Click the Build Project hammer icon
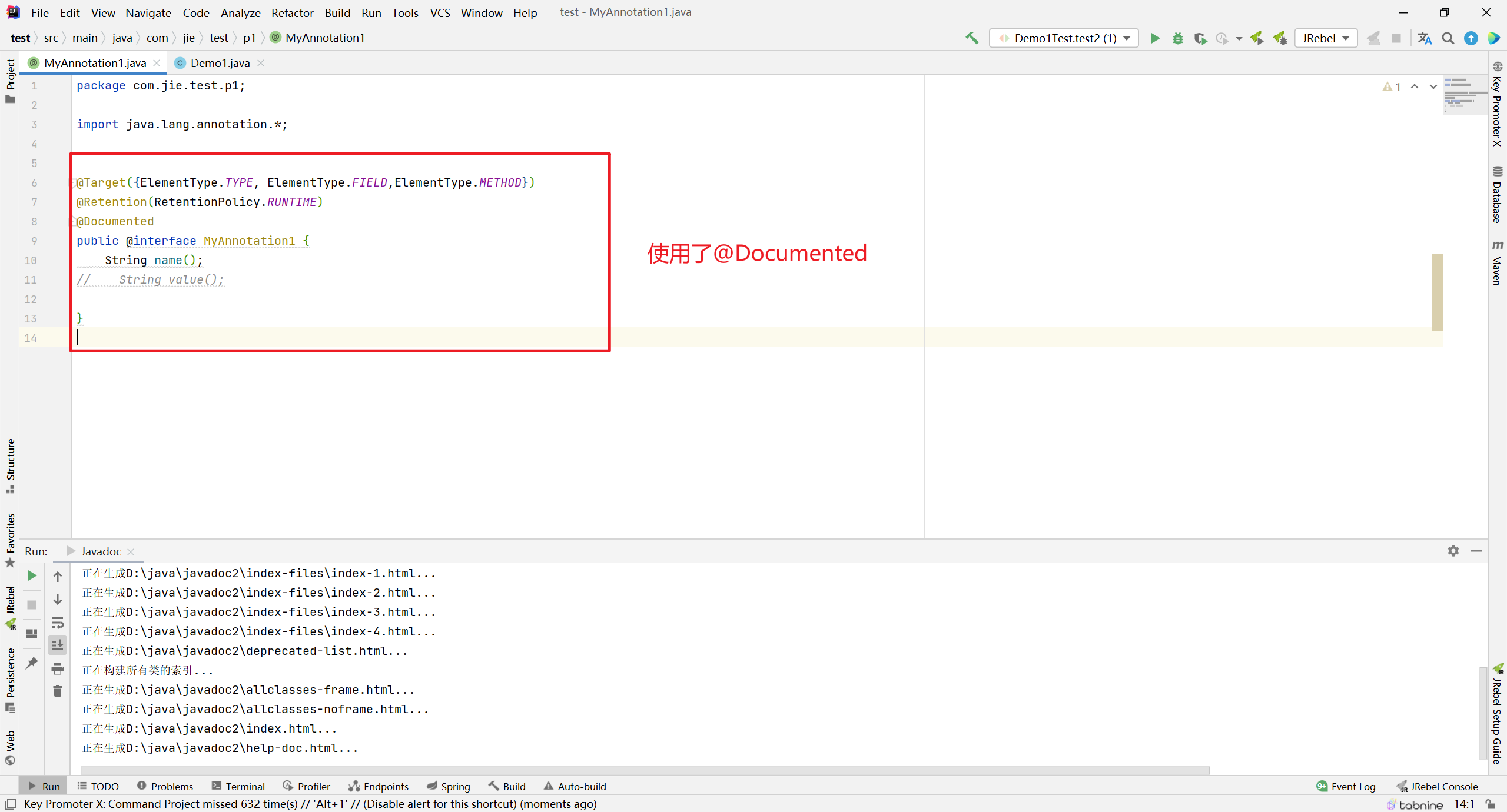Screen dimensions: 1507x812 pos(972,38)
